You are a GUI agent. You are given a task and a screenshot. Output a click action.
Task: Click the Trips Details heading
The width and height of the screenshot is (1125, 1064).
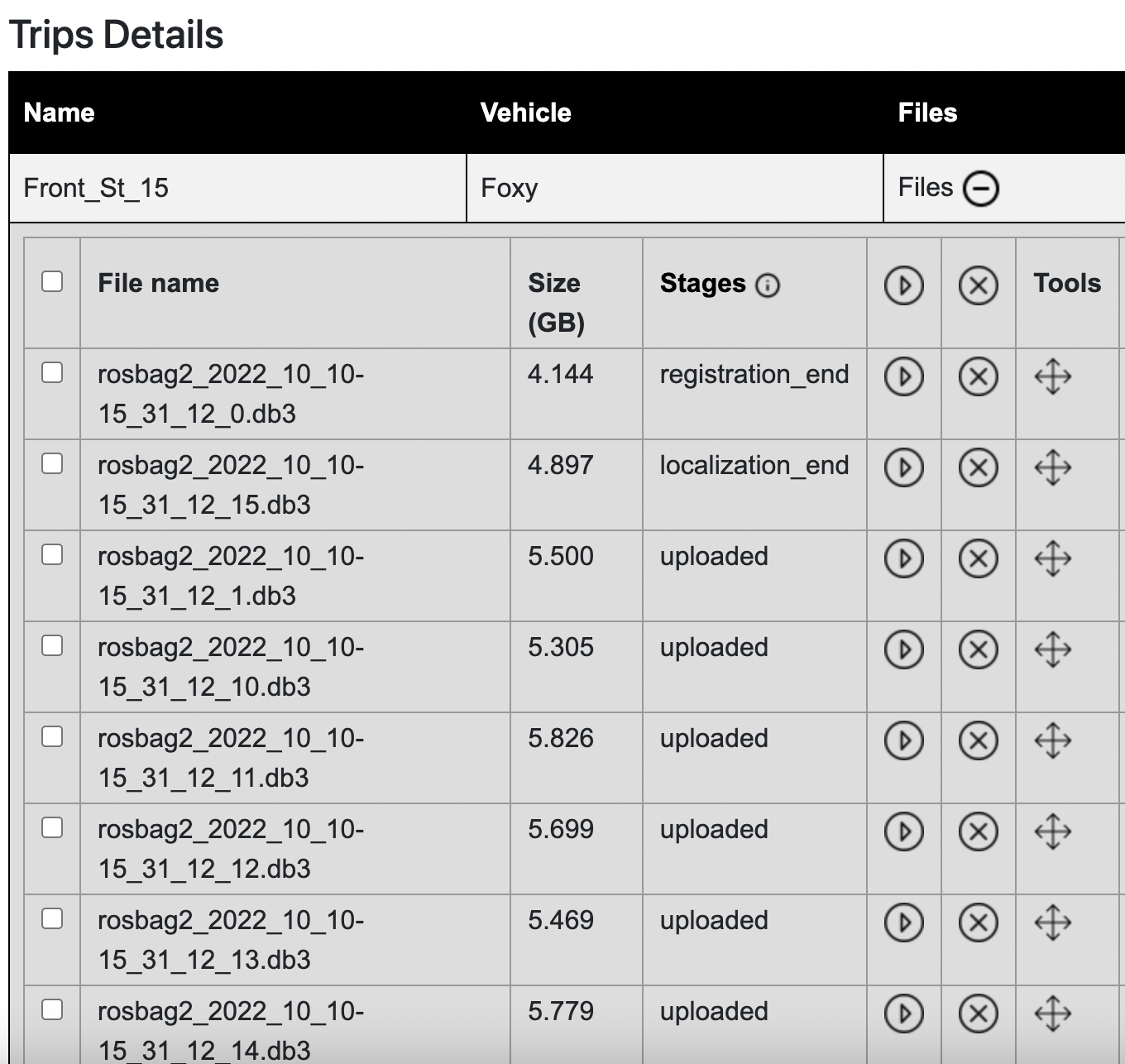click(116, 35)
